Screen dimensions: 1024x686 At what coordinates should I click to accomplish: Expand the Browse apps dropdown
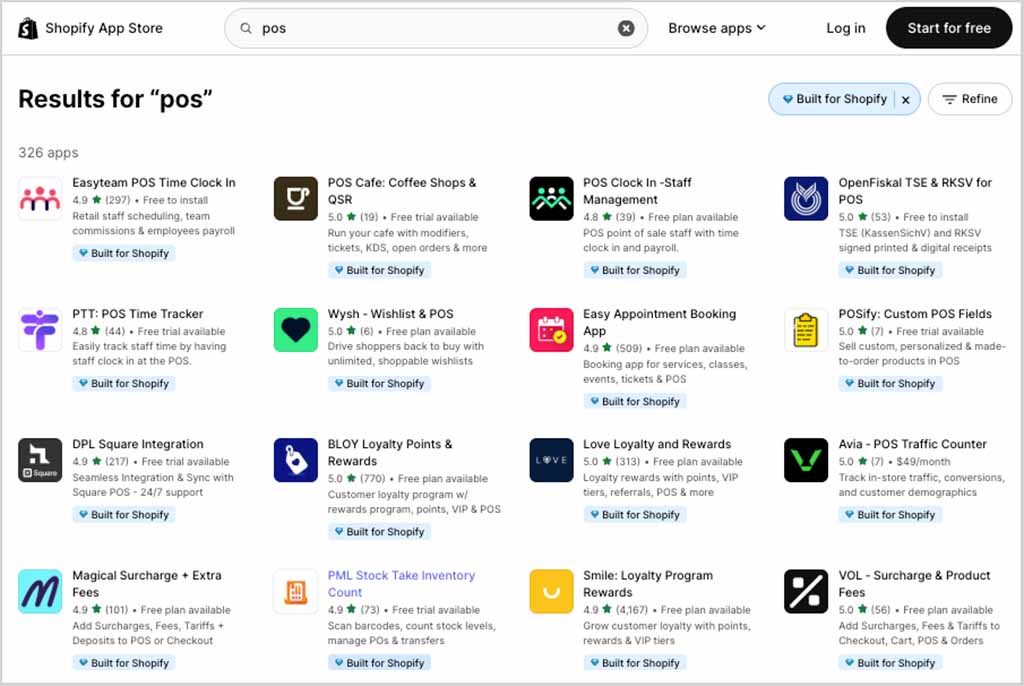[716, 28]
